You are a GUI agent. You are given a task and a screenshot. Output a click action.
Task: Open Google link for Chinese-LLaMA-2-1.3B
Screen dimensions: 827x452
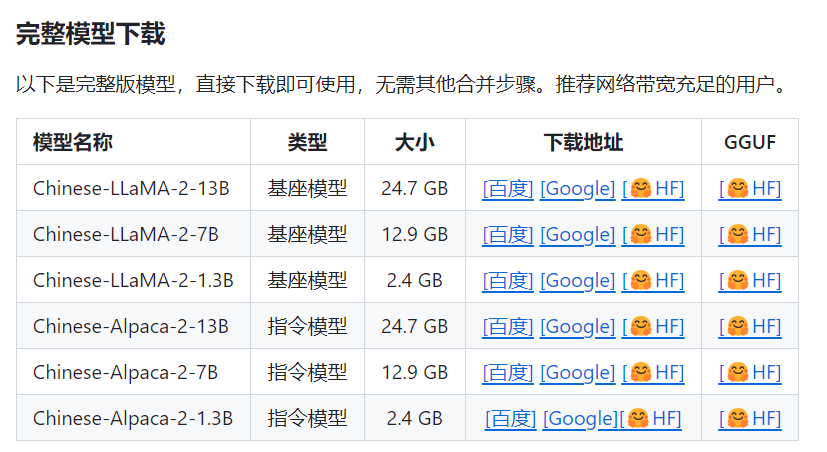[577, 281]
